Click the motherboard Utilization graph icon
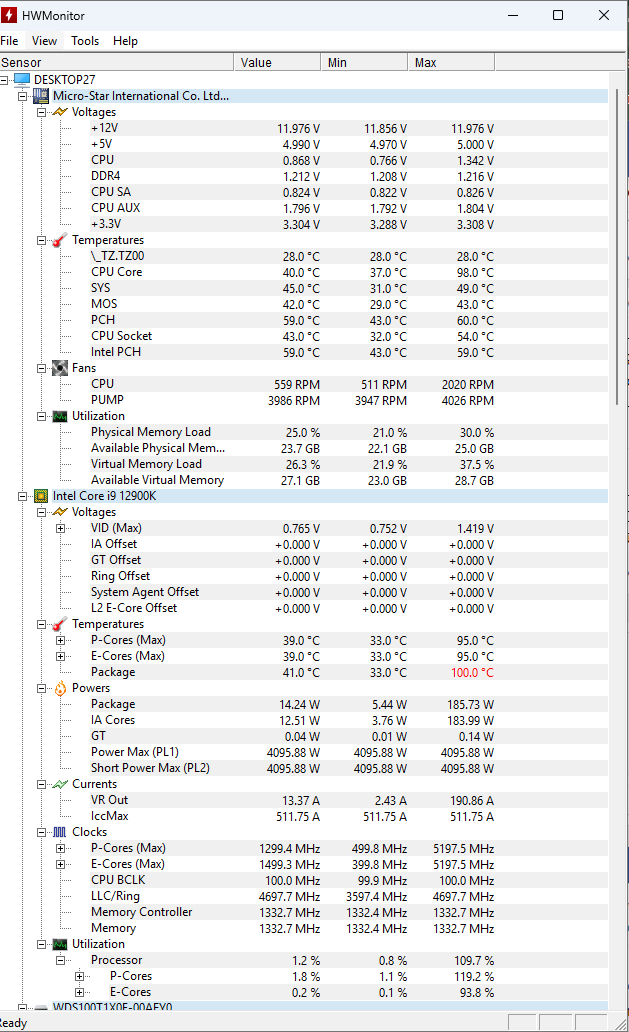The image size is (629, 1032). 60,416
